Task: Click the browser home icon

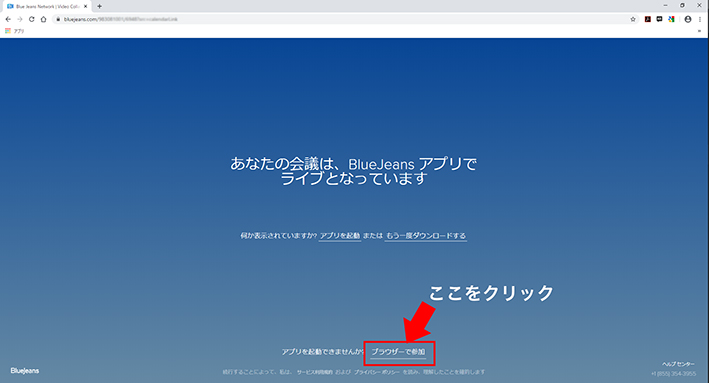Action: click(x=43, y=19)
